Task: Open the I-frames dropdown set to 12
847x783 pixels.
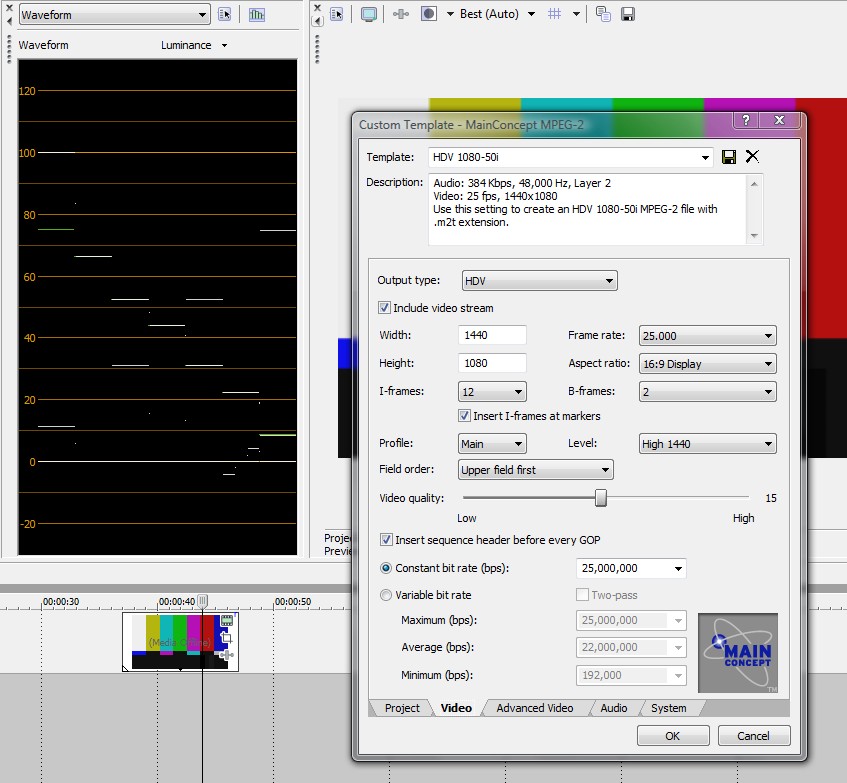Action: click(492, 392)
